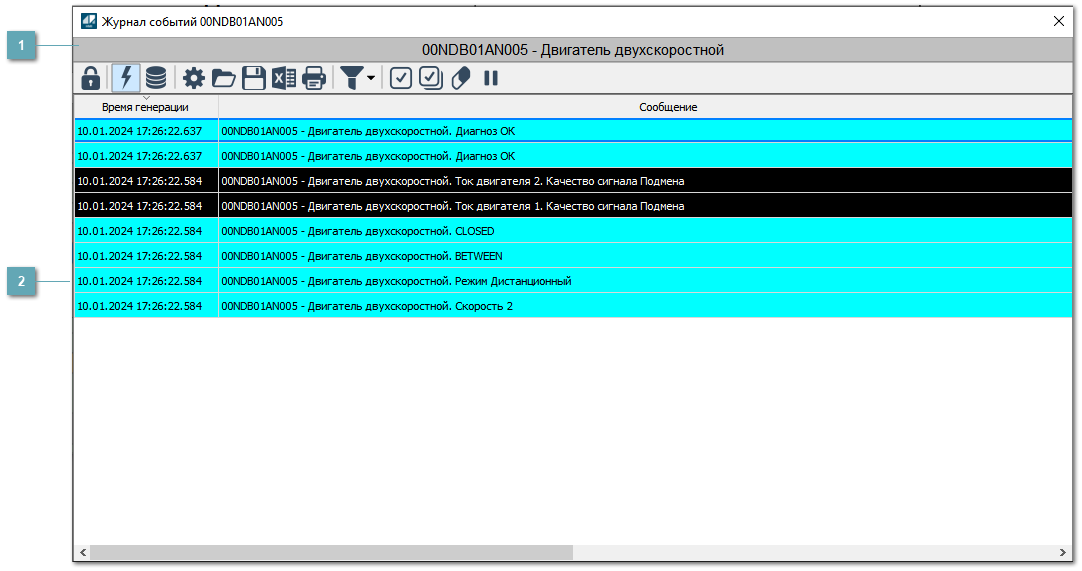1082x571 pixels.
Task: Click the eraser clear icon
Action: (460, 78)
